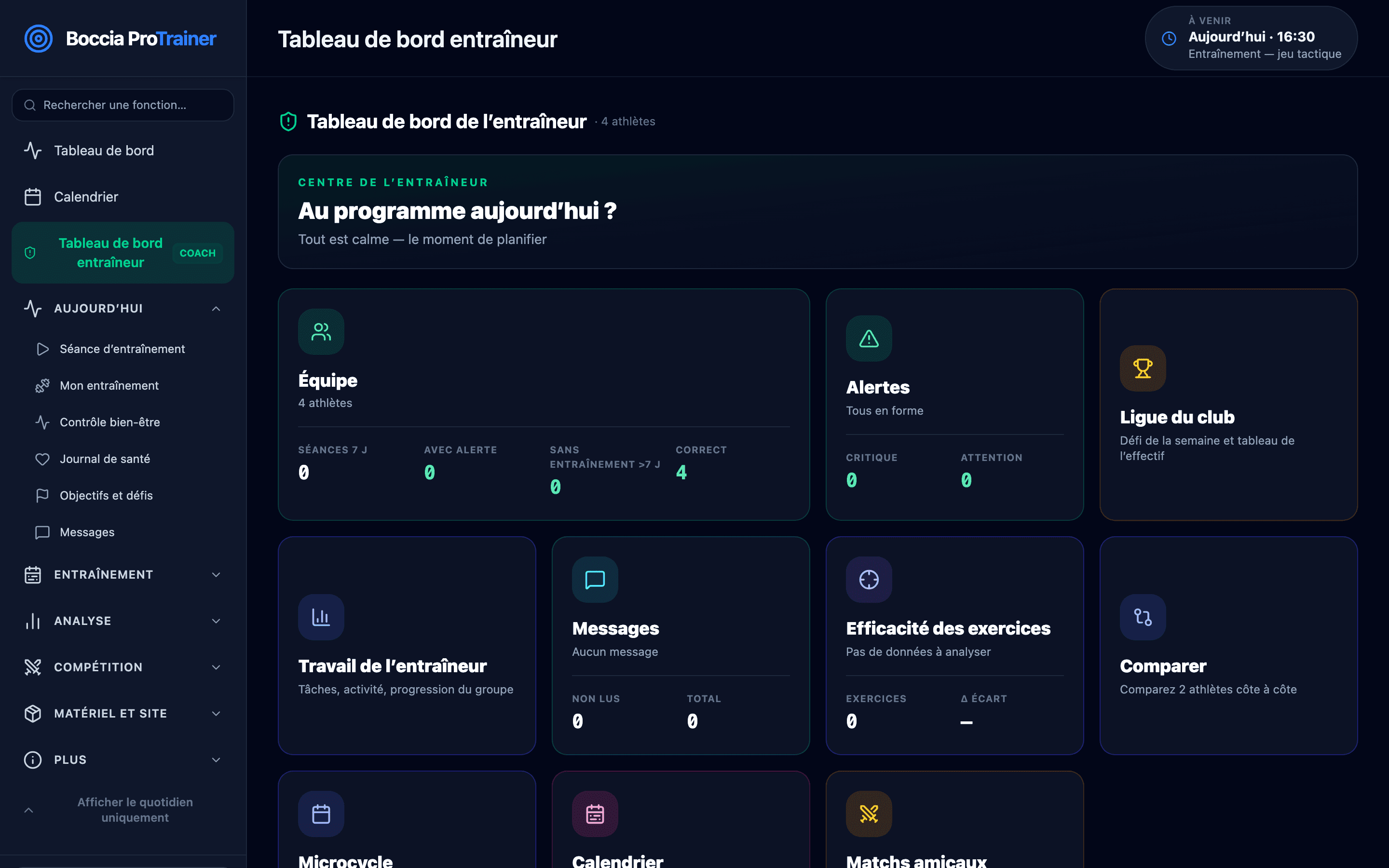Viewport: 1389px width, 868px height.
Task: Click the shield icon beside dashboard heading
Action: [288, 122]
